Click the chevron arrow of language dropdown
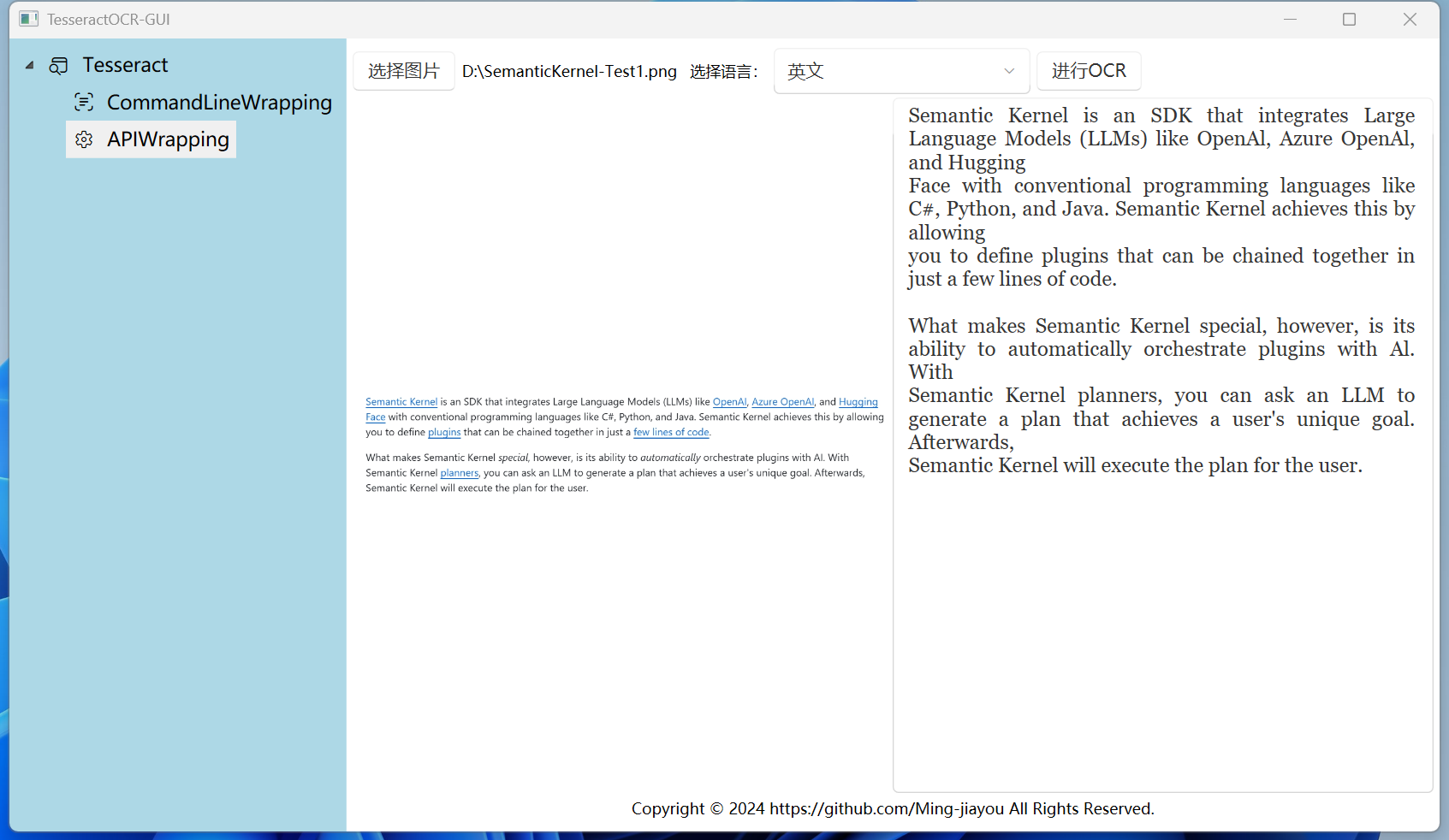 1009,71
